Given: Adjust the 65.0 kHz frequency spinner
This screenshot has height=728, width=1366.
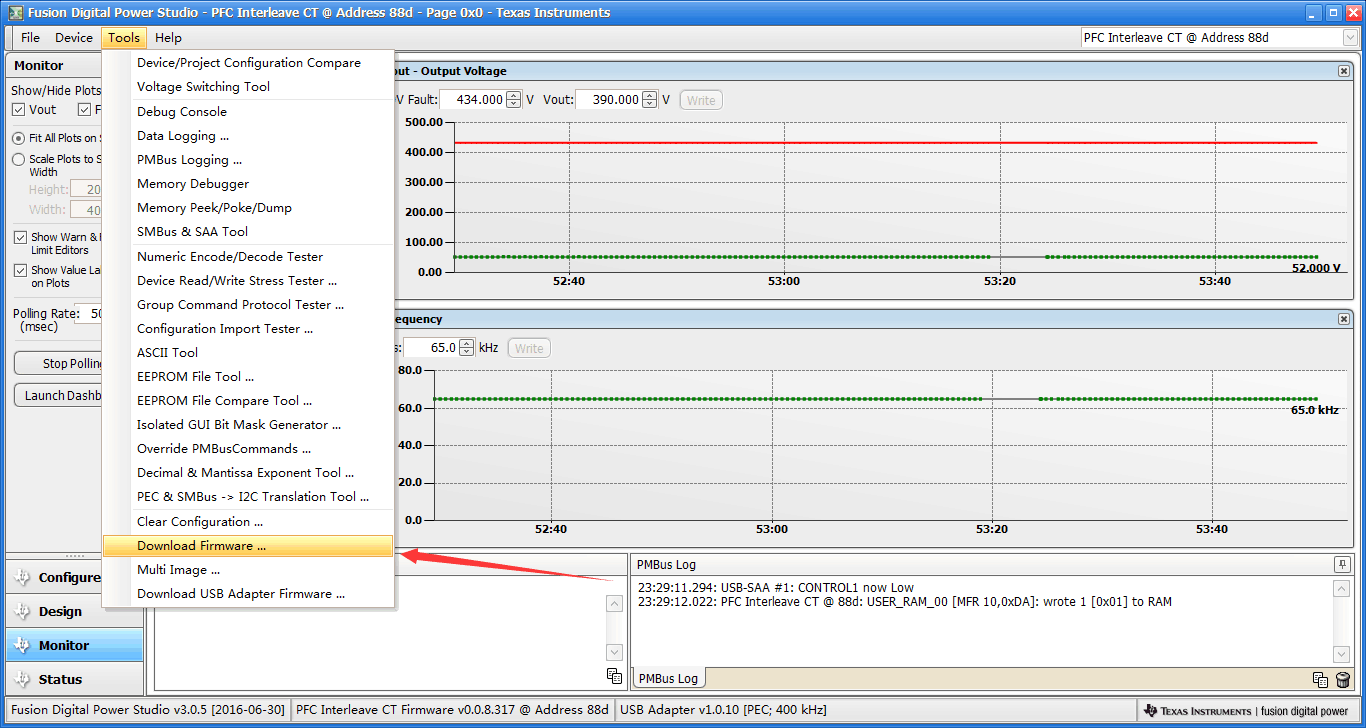Looking at the screenshot, I should click(466, 348).
